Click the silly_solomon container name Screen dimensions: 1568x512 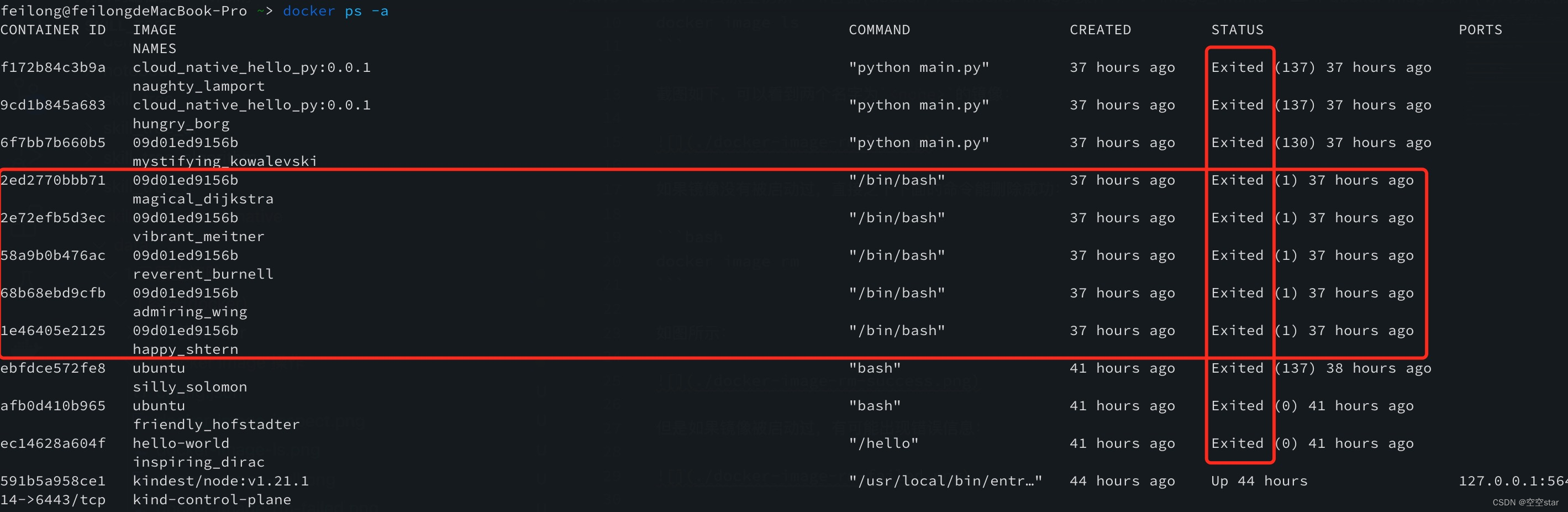tap(190, 386)
